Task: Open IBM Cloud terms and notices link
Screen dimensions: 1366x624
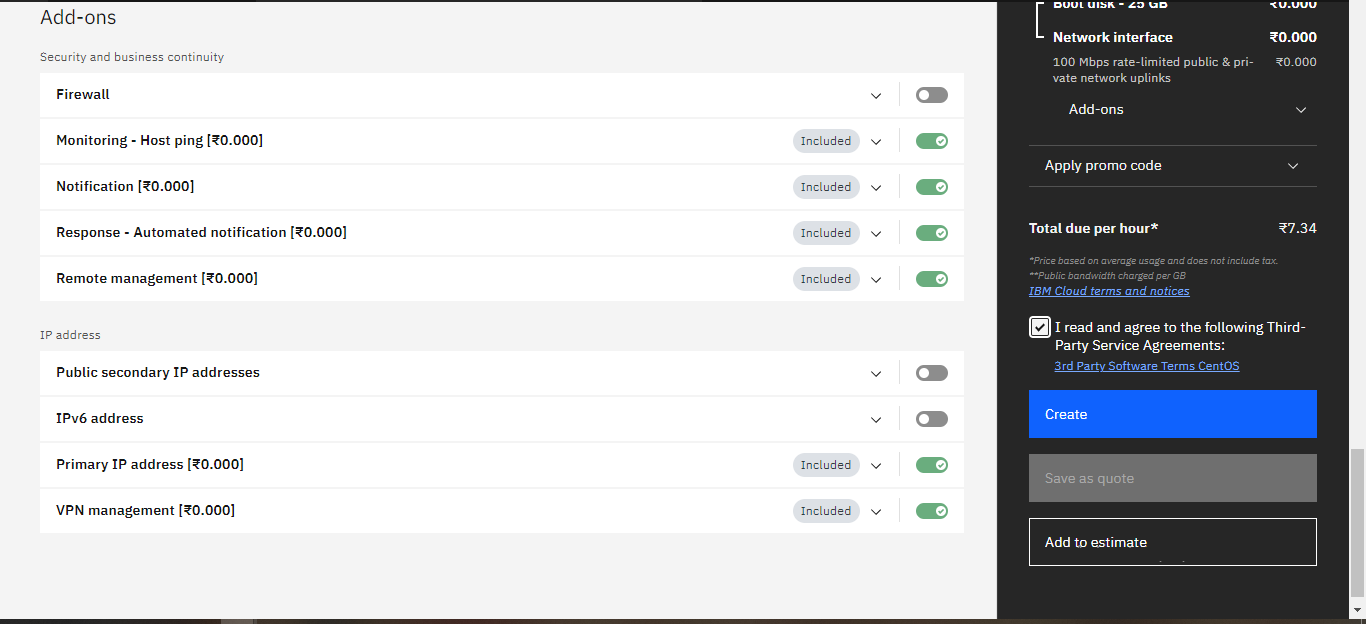Action: coord(1109,291)
